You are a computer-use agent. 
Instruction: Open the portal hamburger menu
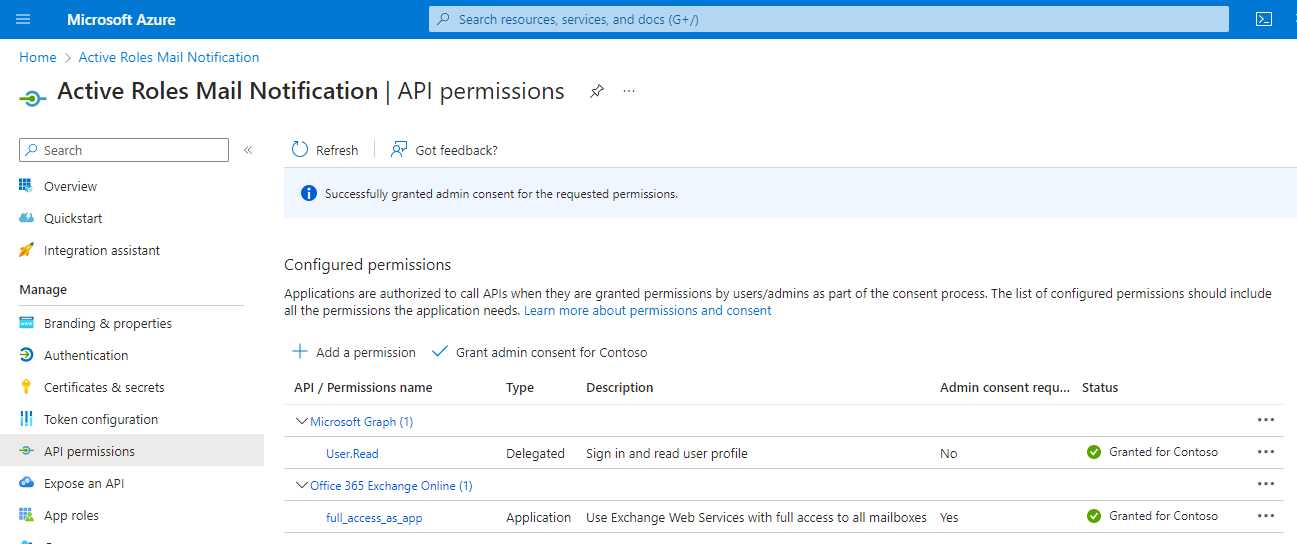pos(23,19)
